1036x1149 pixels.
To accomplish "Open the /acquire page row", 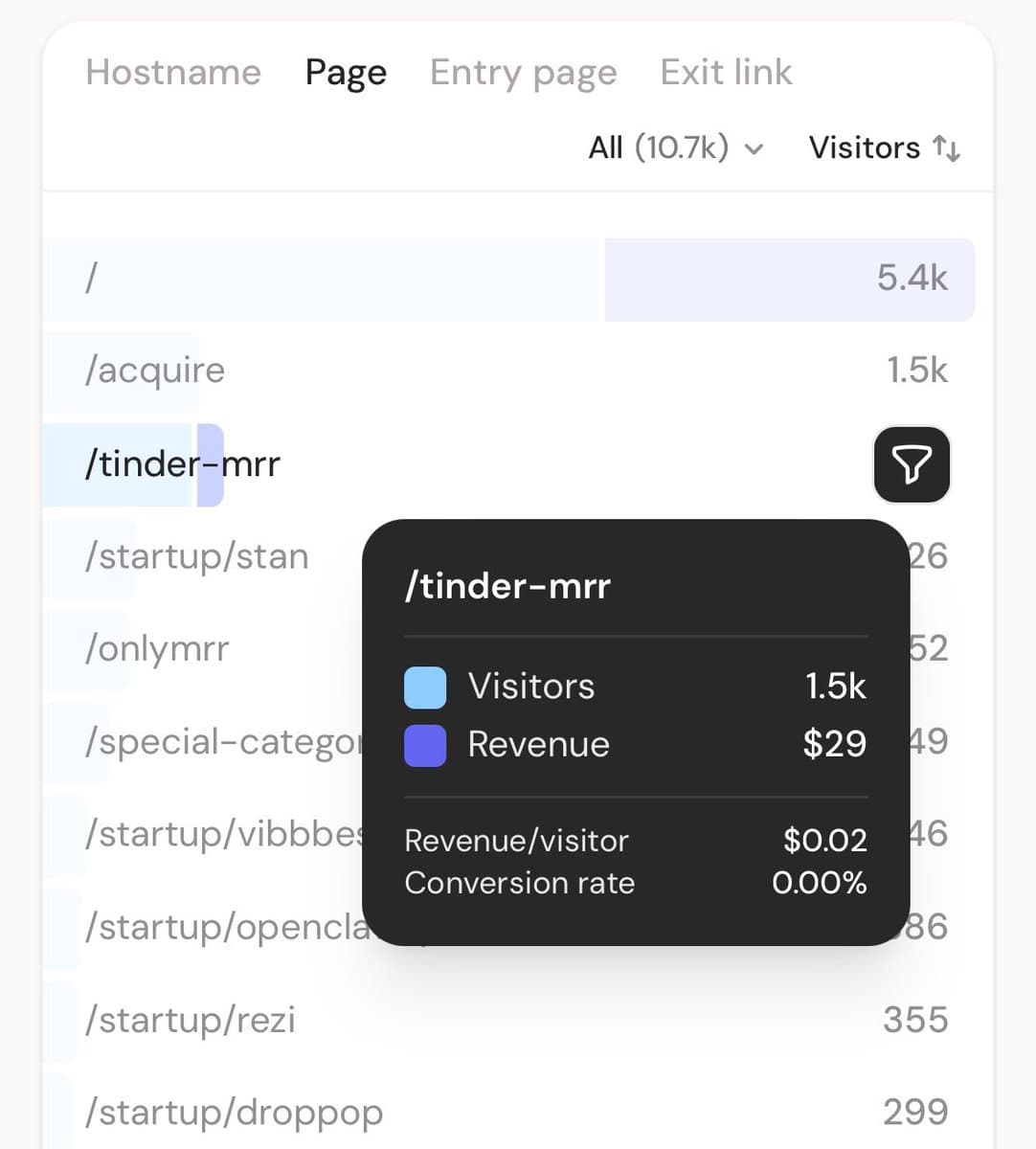I will (509, 371).
